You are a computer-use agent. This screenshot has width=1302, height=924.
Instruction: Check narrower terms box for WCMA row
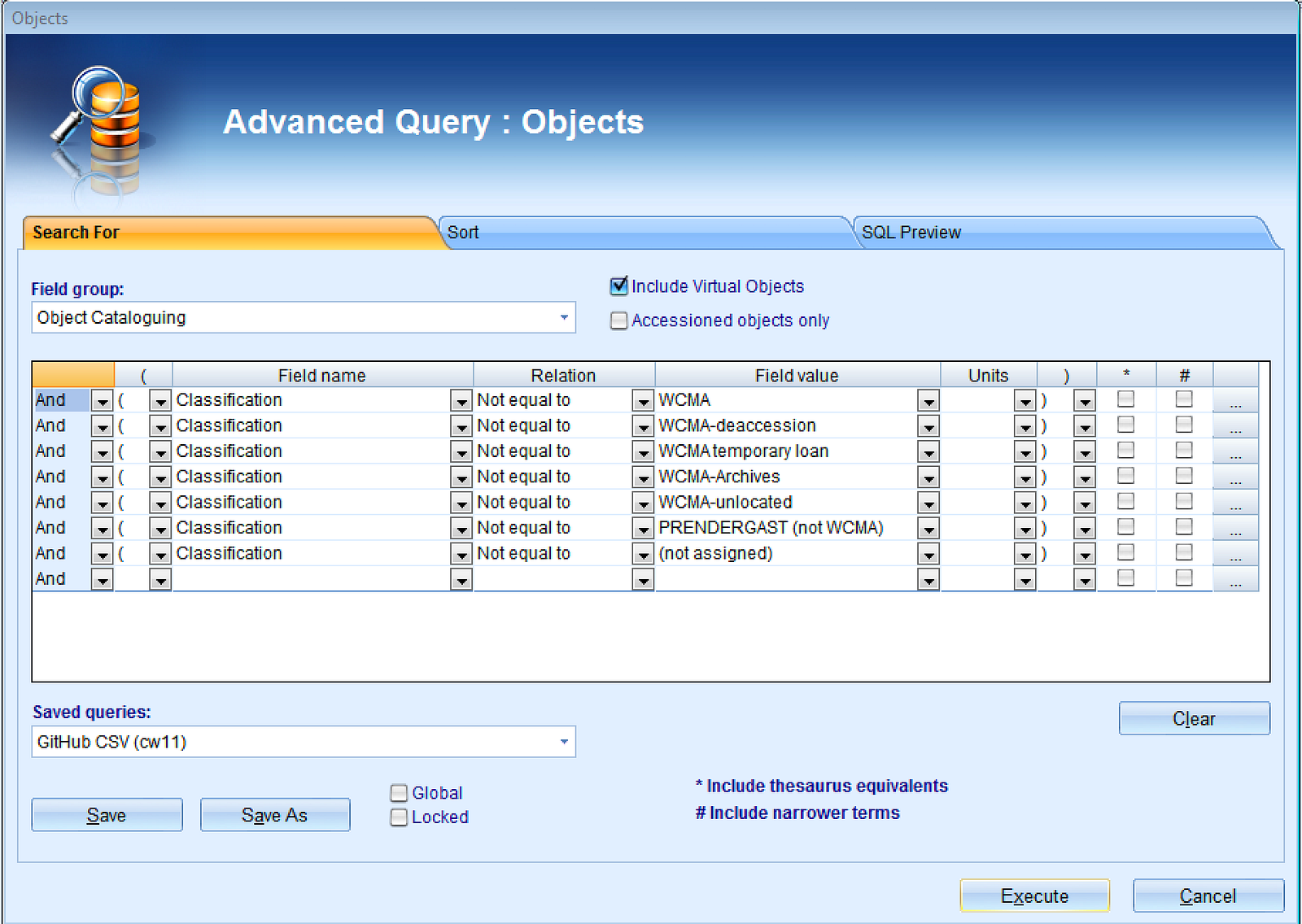[1184, 399]
